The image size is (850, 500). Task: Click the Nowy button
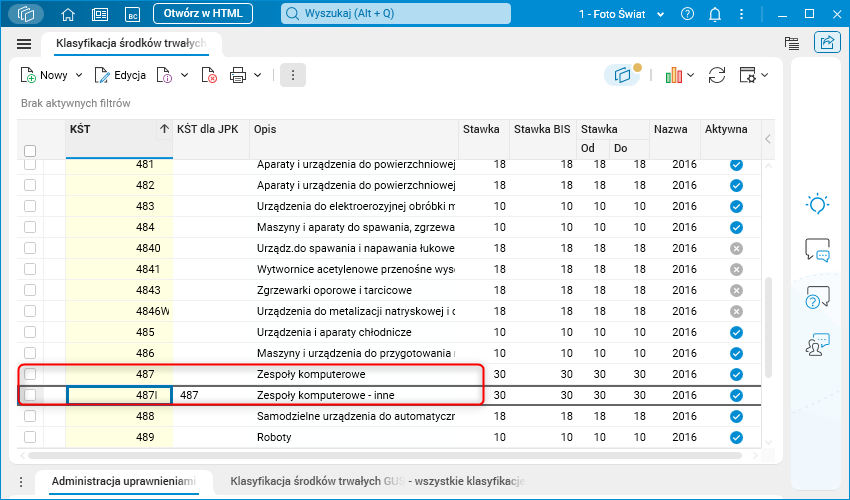44,75
